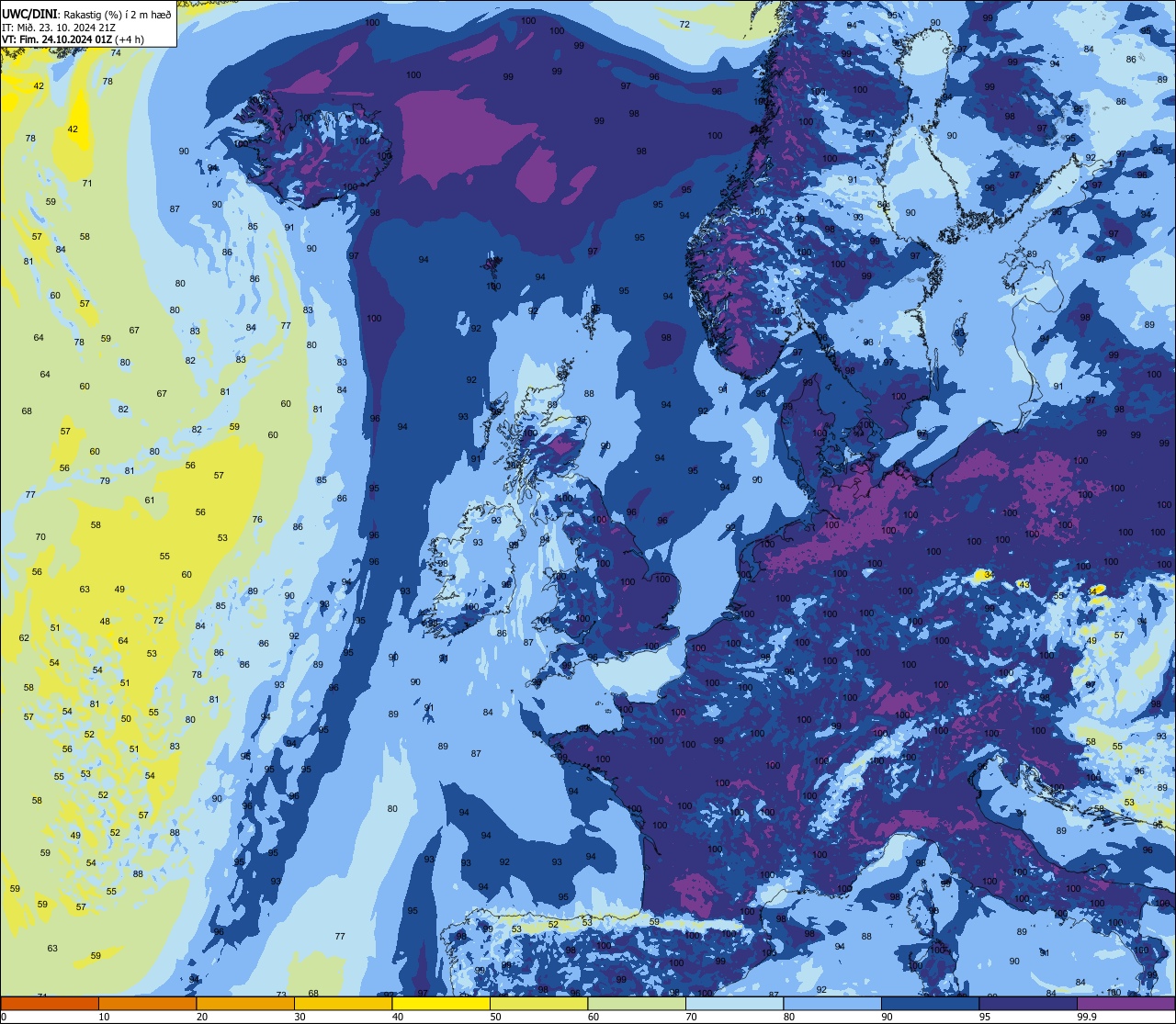The height and width of the screenshot is (1024, 1176).
Task: Click the '20' tick label under the color scale
Action: point(202,1017)
